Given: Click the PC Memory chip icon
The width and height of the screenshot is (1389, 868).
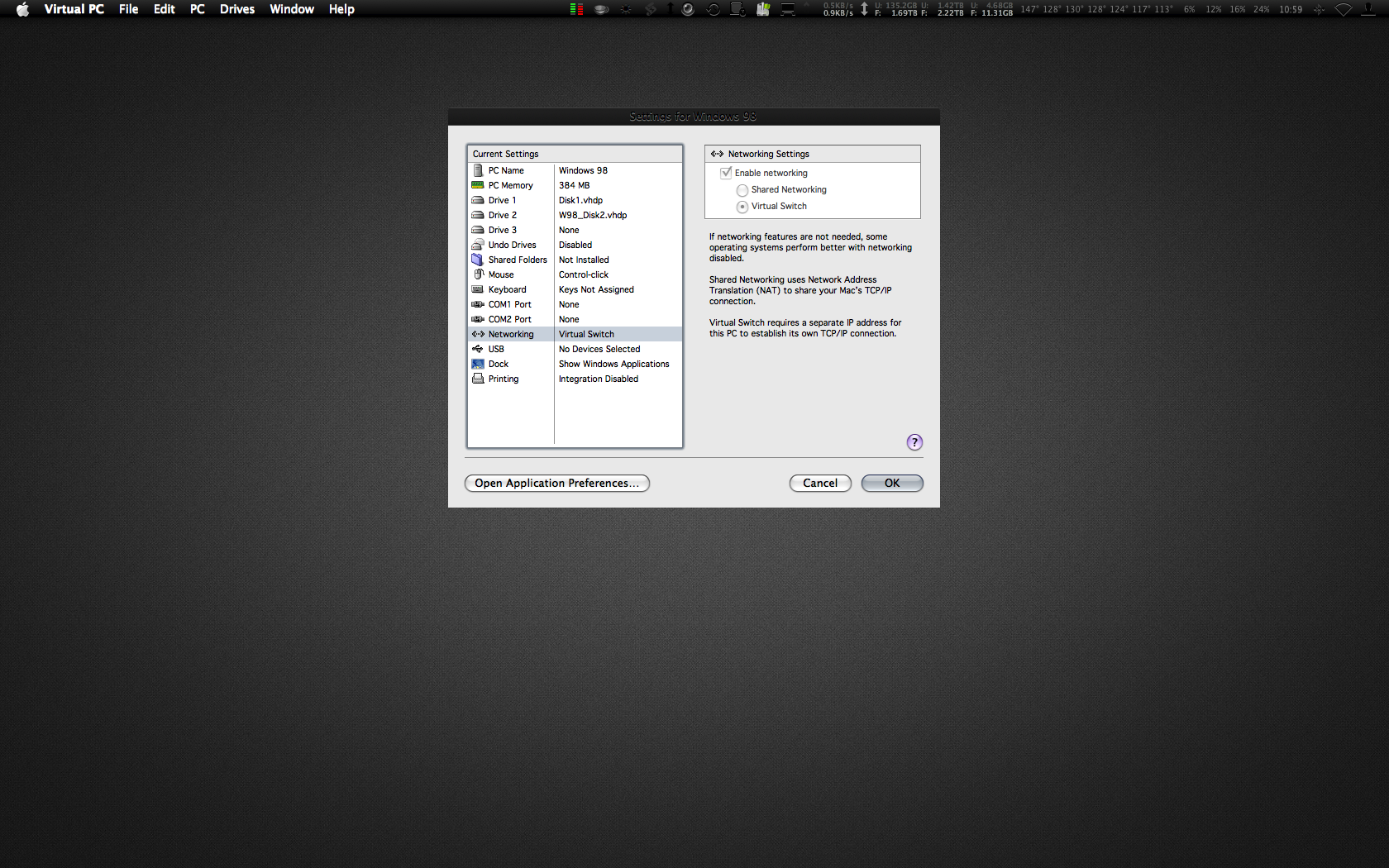Looking at the screenshot, I should pyautogui.click(x=478, y=185).
